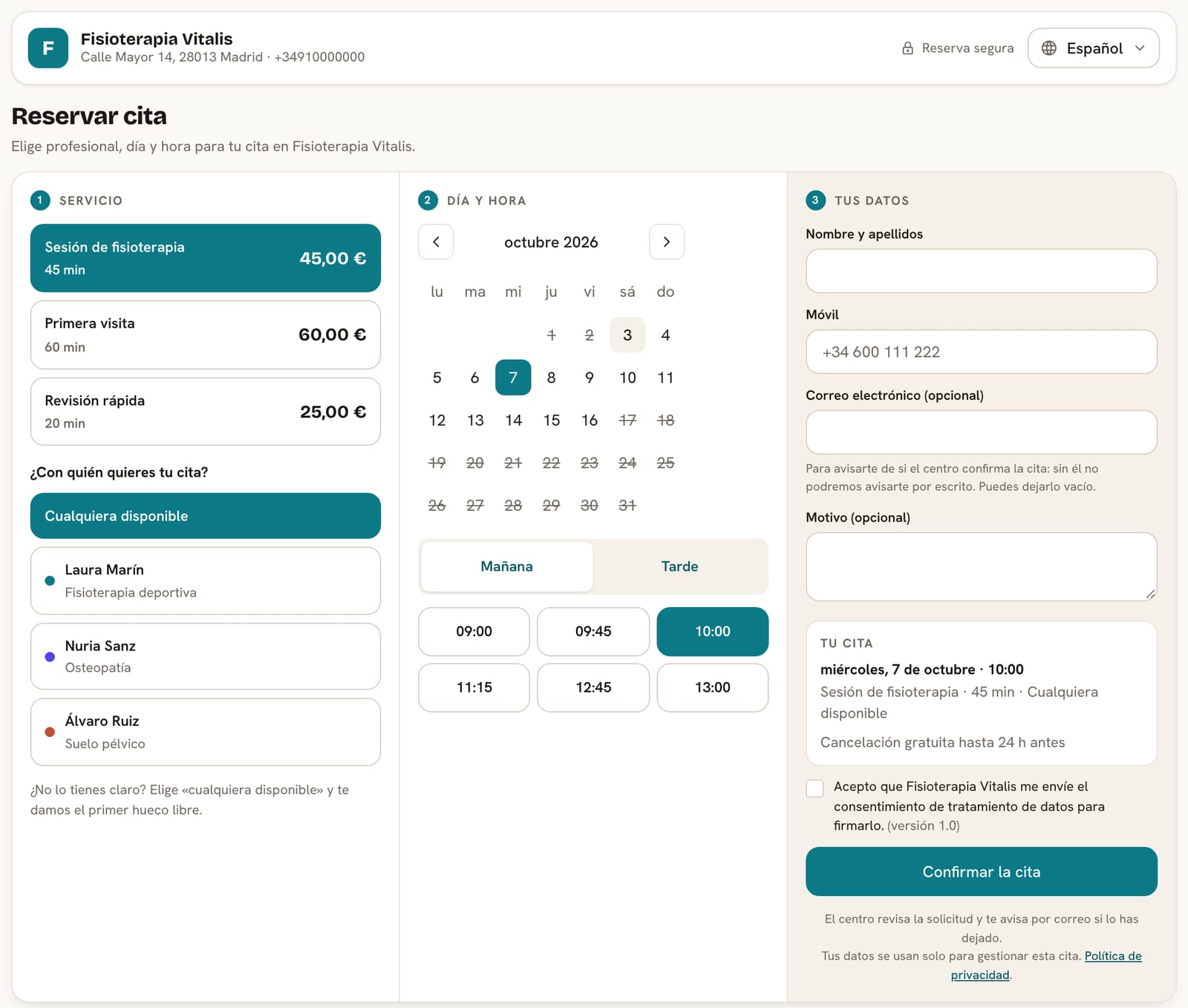Select October 10 in calendar

(x=627, y=377)
